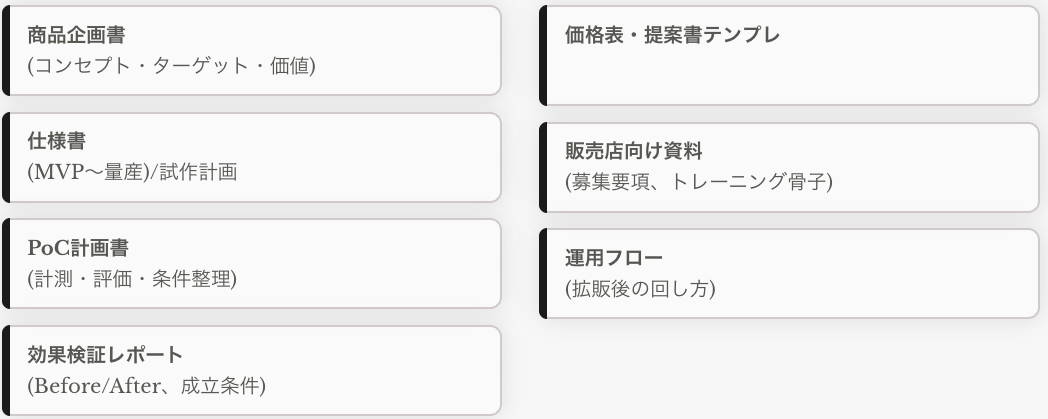Viewport: 1048px width, 419px height.
Task: Click the dark left bar of the 効果検証レポート card
Action: (x=5, y=370)
